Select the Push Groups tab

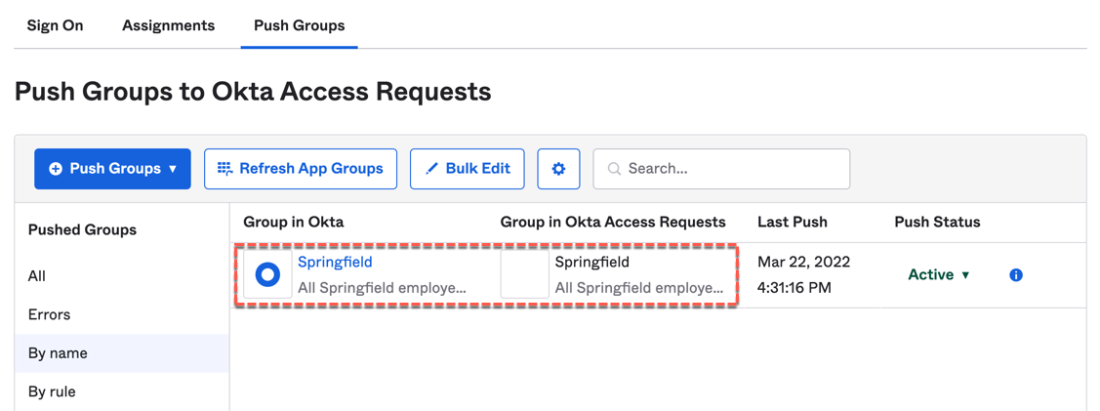point(299,25)
